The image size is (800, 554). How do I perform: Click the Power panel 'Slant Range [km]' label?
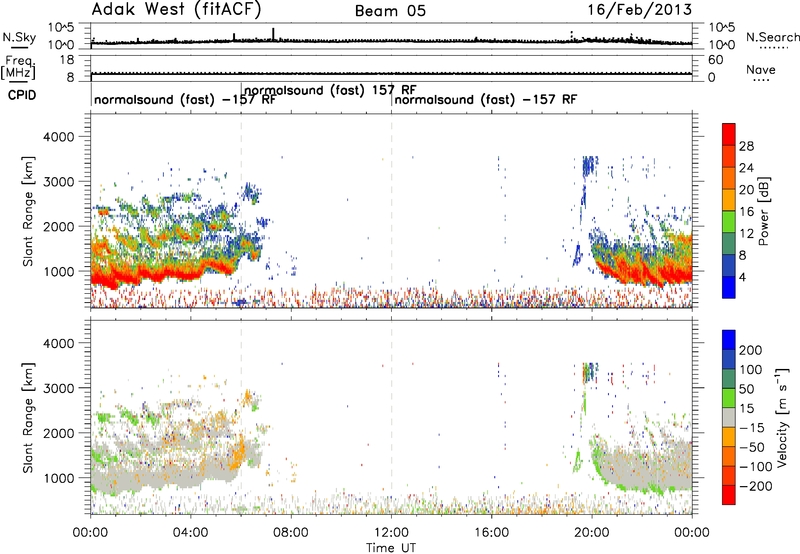pyautogui.click(x=28, y=211)
